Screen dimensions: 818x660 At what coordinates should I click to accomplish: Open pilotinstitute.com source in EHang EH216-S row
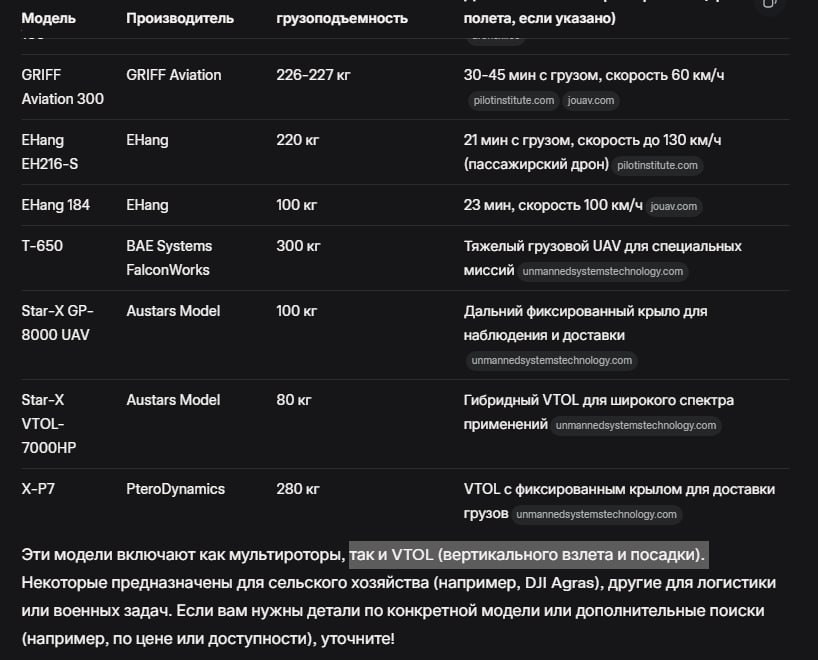click(x=657, y=165)
